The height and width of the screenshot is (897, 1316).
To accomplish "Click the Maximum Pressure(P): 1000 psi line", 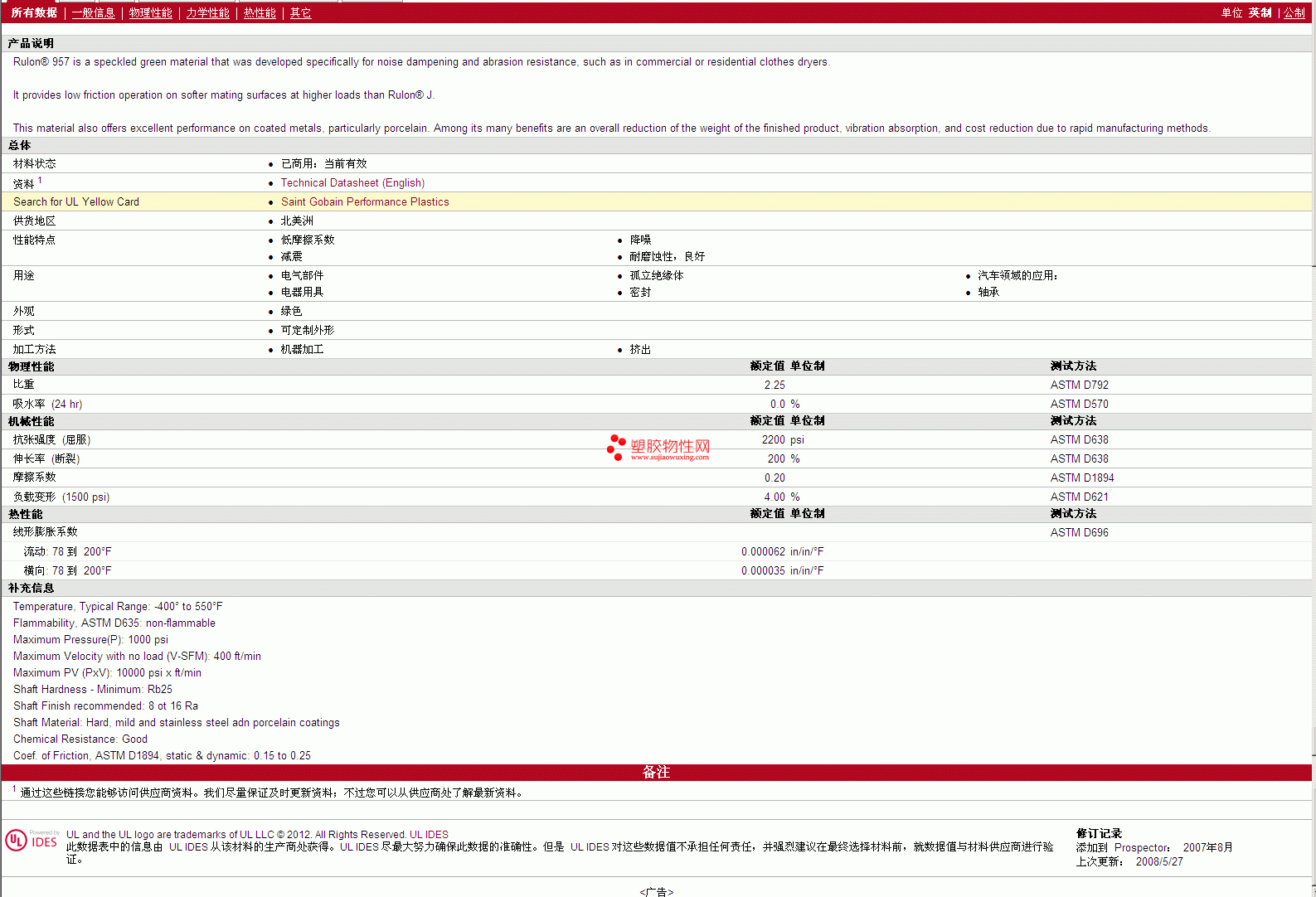I will pyautogui.click(x=90, y=640).
